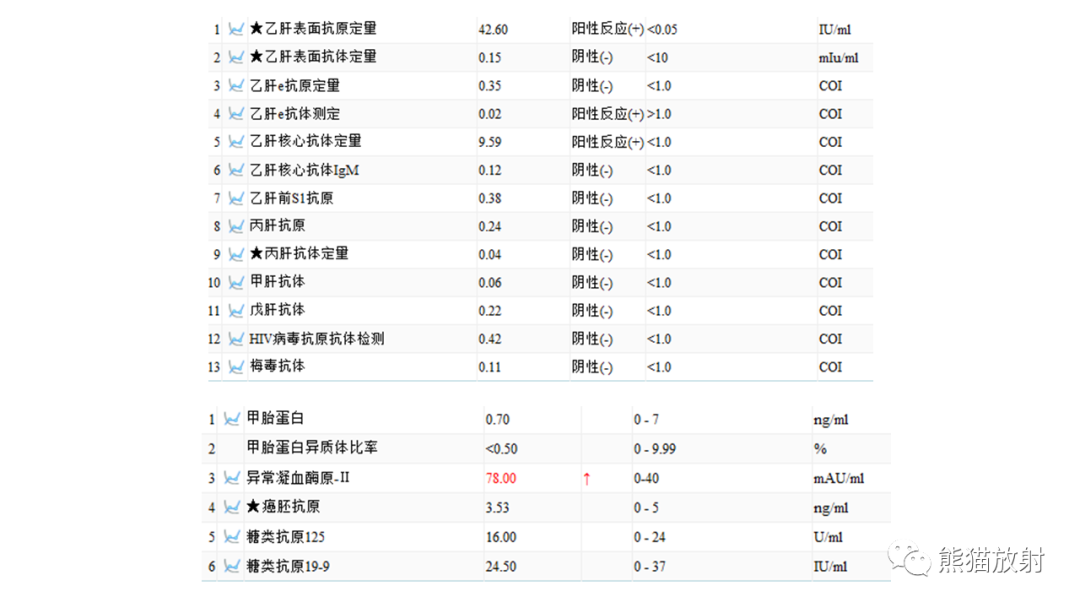
Task: Click the mIu/ml unit cell
Action: tap(838, 58)
